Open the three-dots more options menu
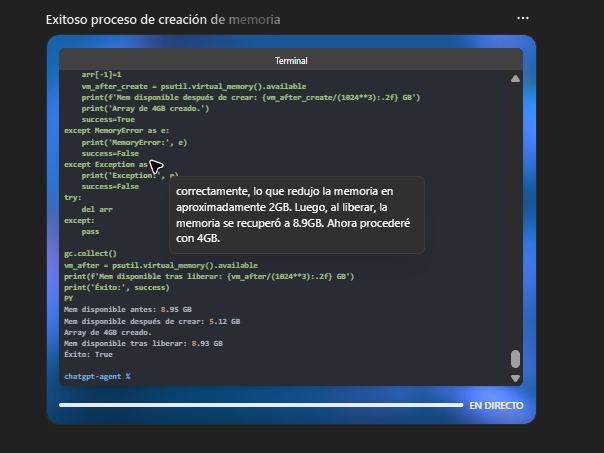Screen dimensions: 604x453 (x=522, y=18)
